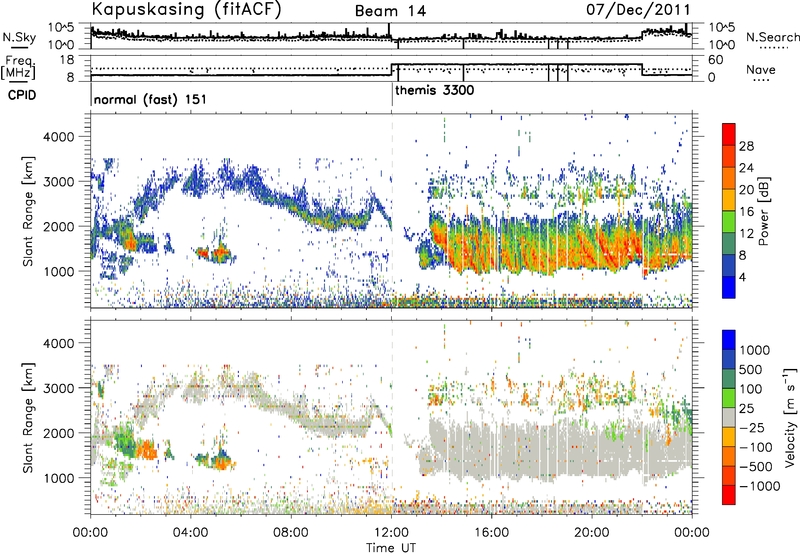Image resolution: width=800 pixels, height=554 pixels.
Task: Click 'Slant Range [km]' label of velocity panel
Action: [28, 417]
